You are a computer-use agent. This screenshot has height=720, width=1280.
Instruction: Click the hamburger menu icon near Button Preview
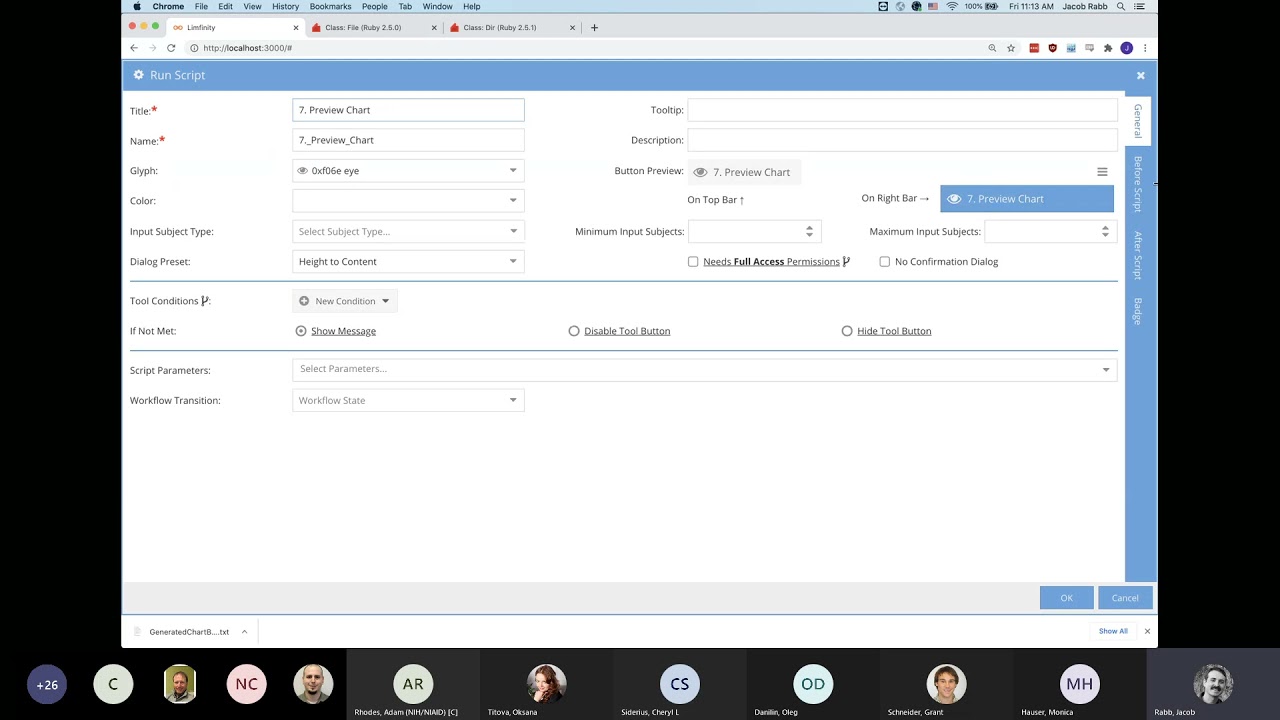tap(1102, 172)
